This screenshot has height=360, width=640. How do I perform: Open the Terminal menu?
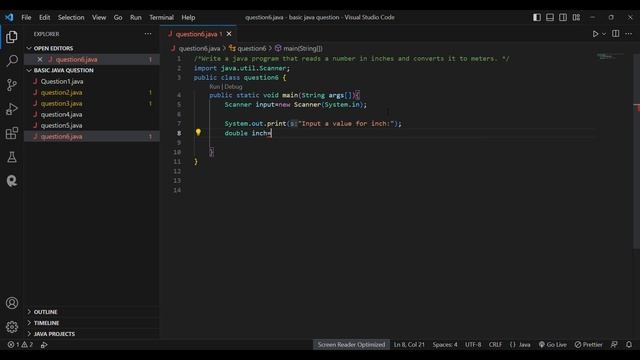161,17
